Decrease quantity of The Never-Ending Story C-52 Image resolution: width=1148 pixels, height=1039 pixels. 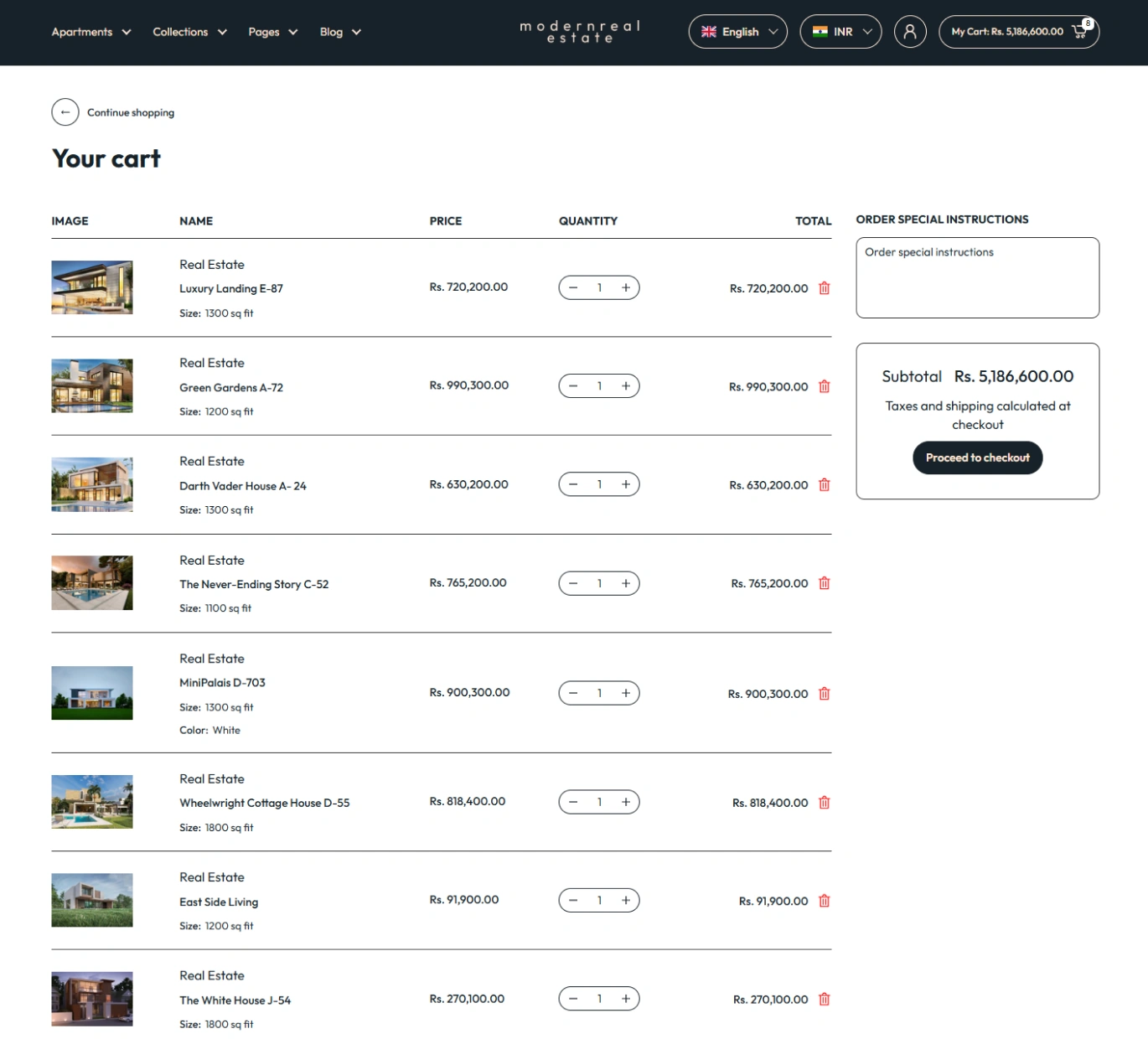(x=573, y=583)
